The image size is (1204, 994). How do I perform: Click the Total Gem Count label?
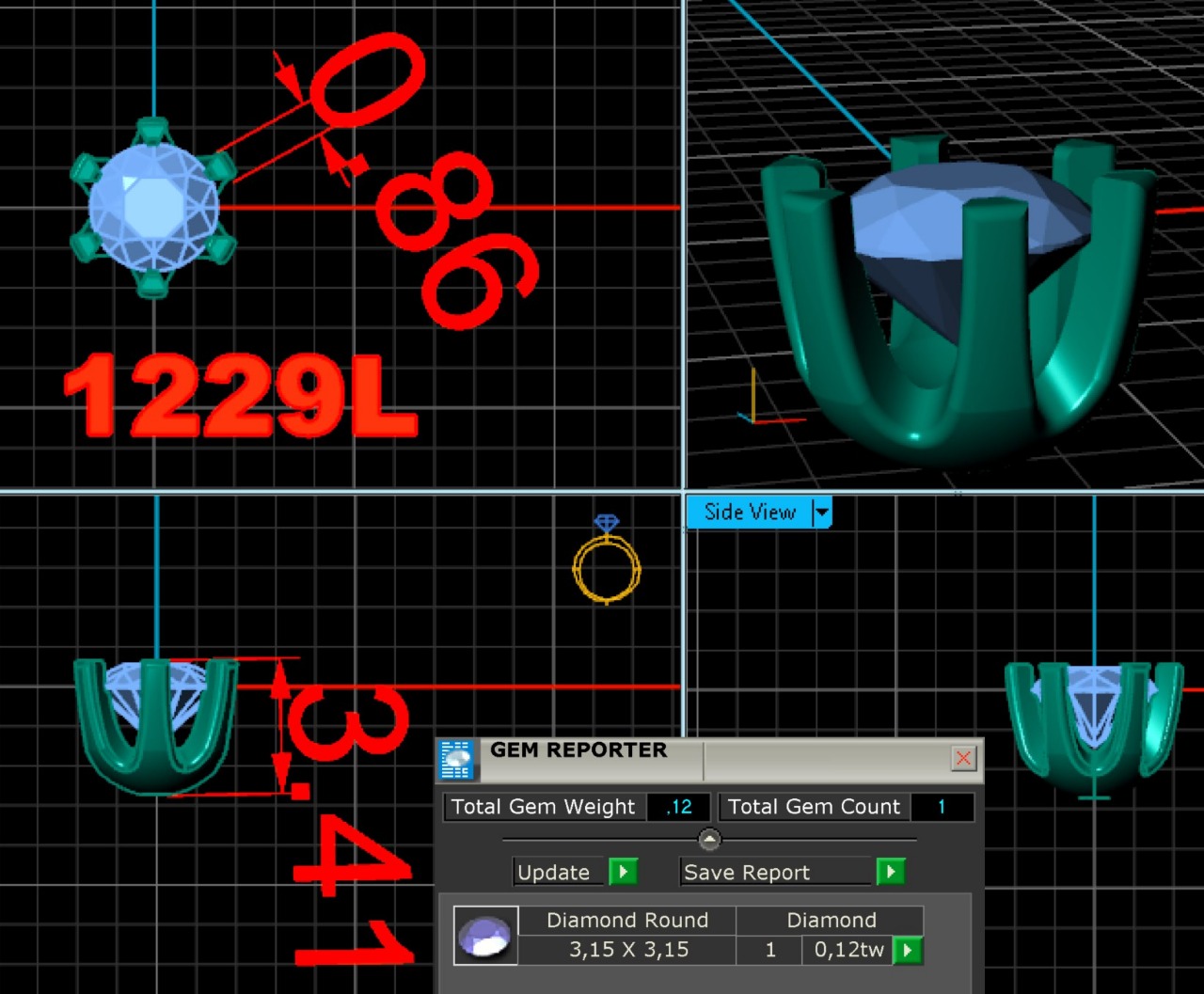814,807
